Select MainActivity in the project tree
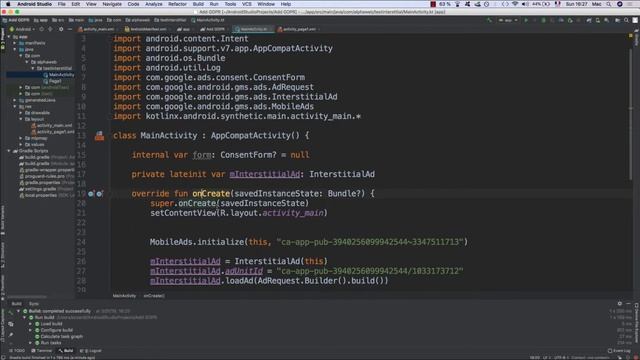640x360 pixels. coord(61,75)
